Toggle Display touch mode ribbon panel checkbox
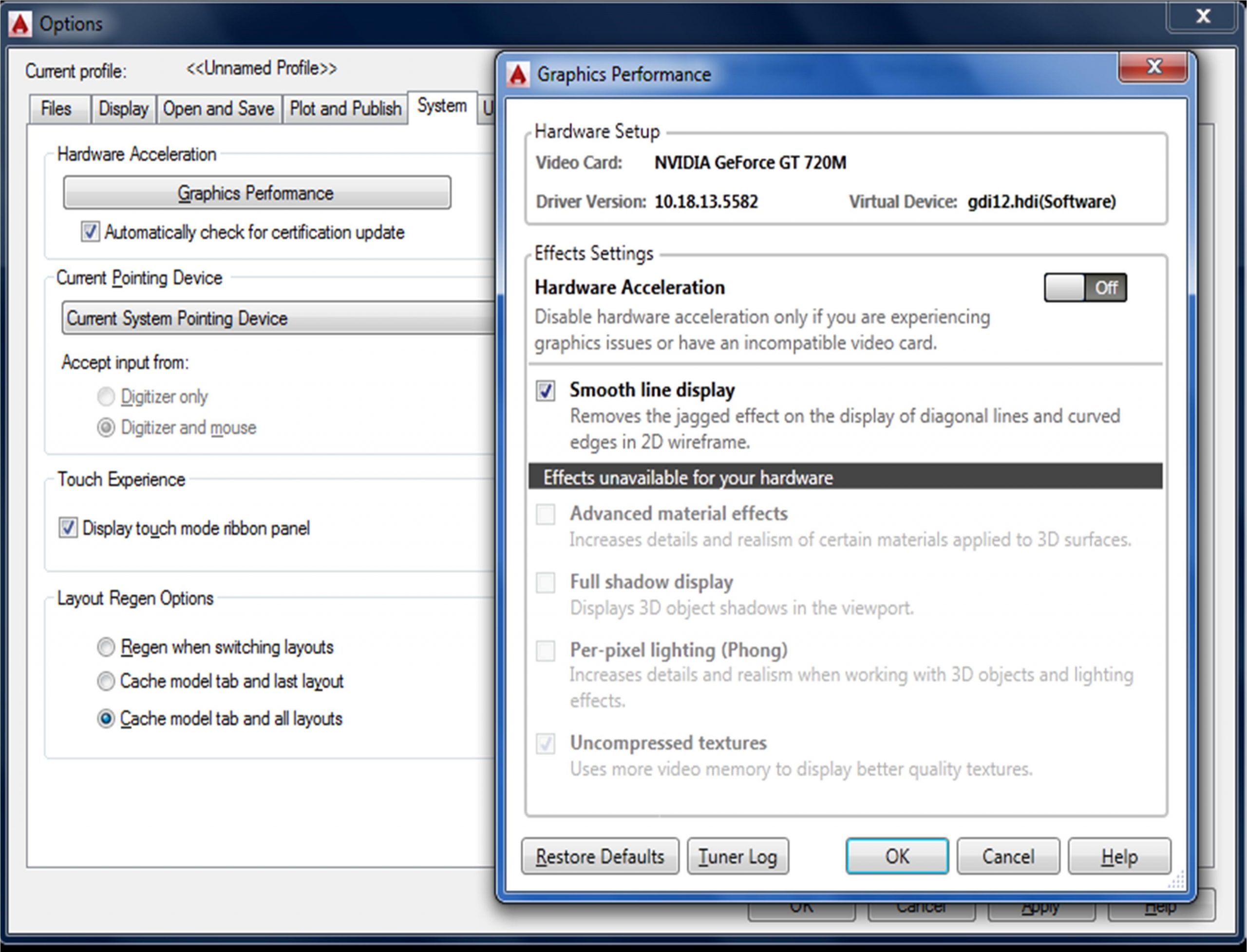1247x952 pixels. [68, 528]
